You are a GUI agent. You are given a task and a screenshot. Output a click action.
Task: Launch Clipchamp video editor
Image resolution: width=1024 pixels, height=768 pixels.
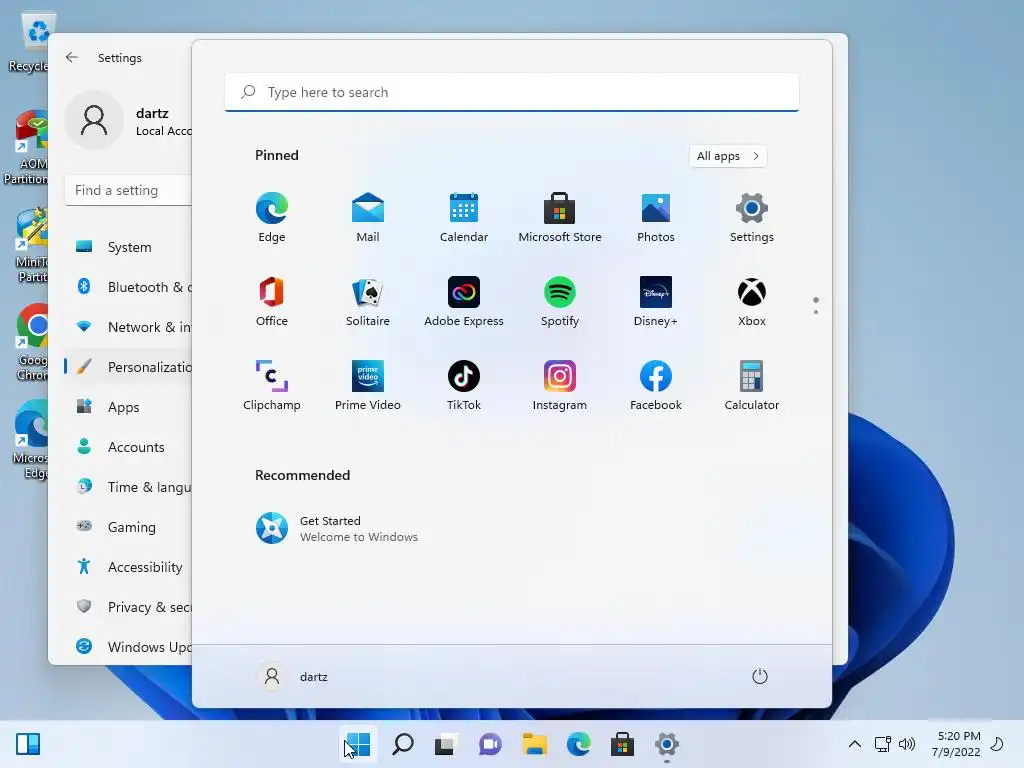[x=272, y=385]
